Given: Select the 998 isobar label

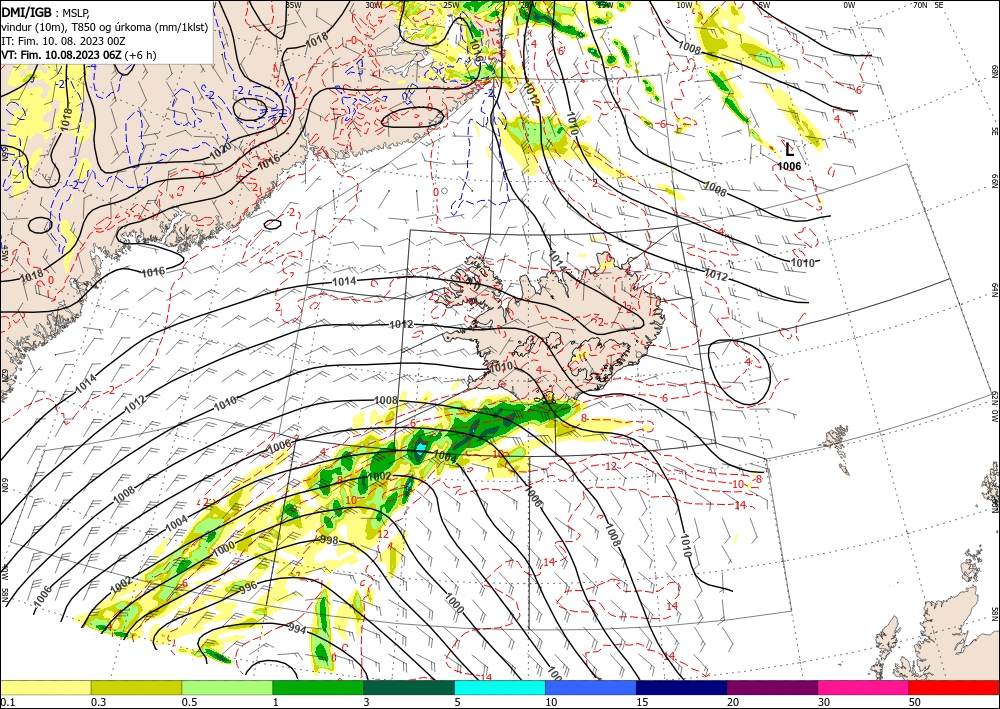Looking at the screenshot, I should point(329,541).
